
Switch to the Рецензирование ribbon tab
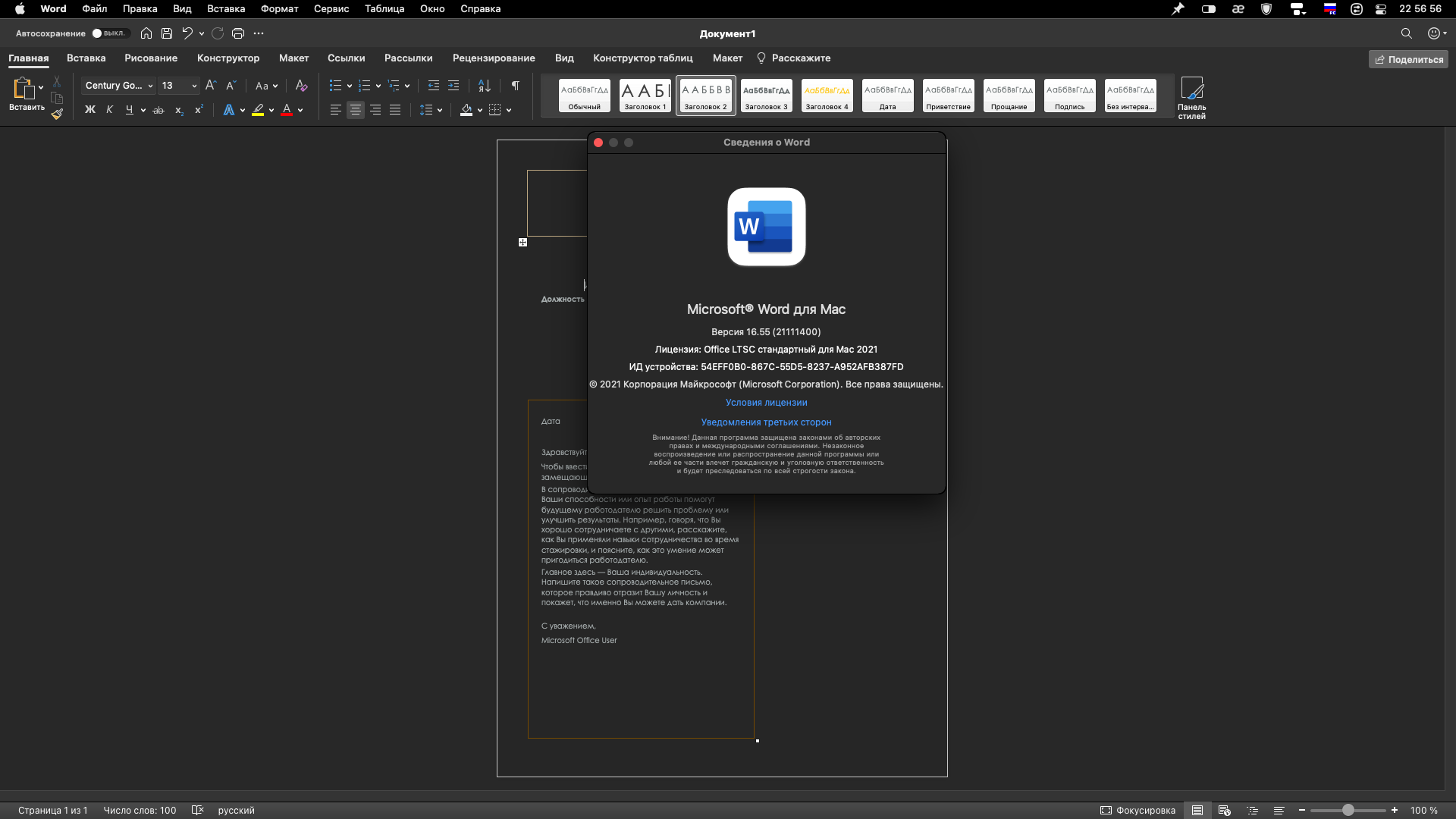click(494, 58)
